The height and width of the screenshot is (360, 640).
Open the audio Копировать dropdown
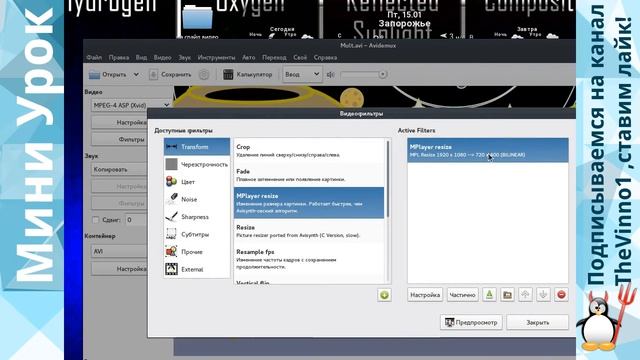coord(119,169)
